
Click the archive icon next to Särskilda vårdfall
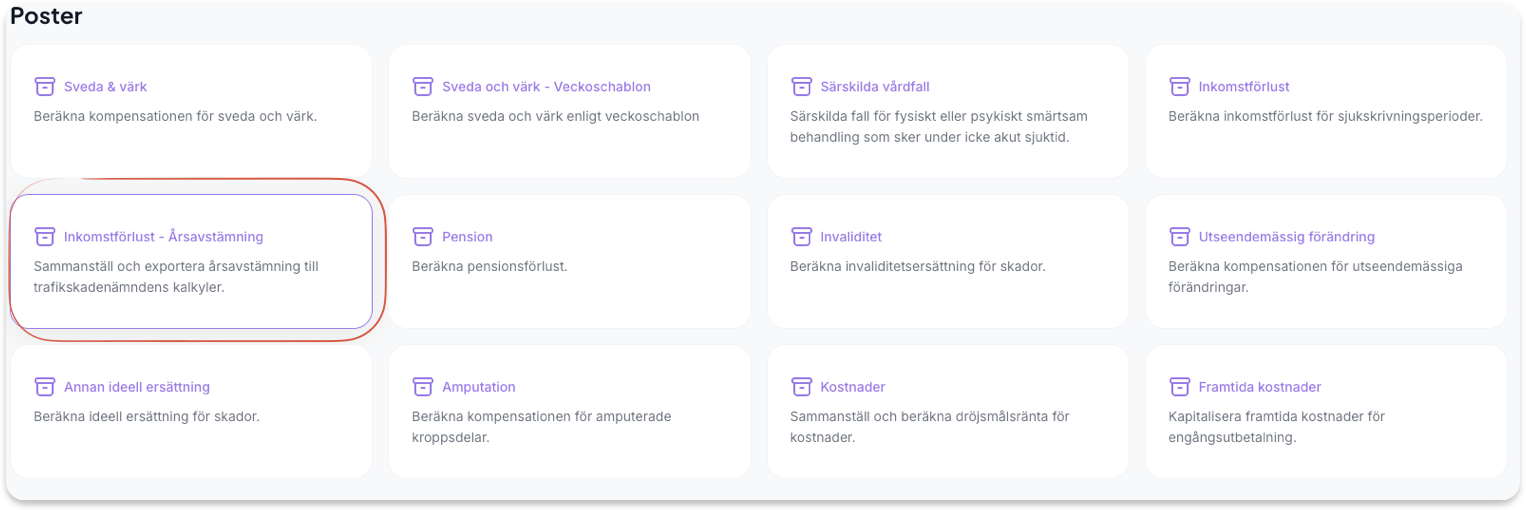[x=801, y=87]
